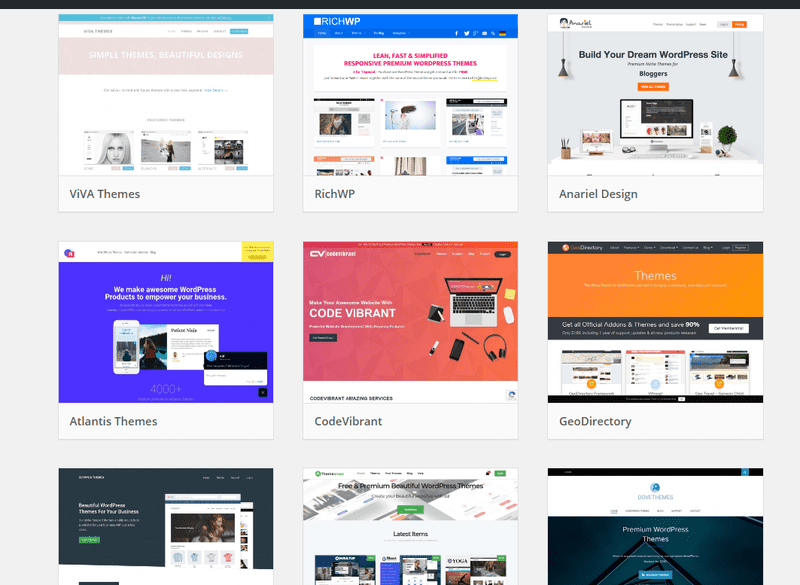The image size is (800, 585).
Task: Click the CodeVibrant CV logo icon
Action: point(317,254)
